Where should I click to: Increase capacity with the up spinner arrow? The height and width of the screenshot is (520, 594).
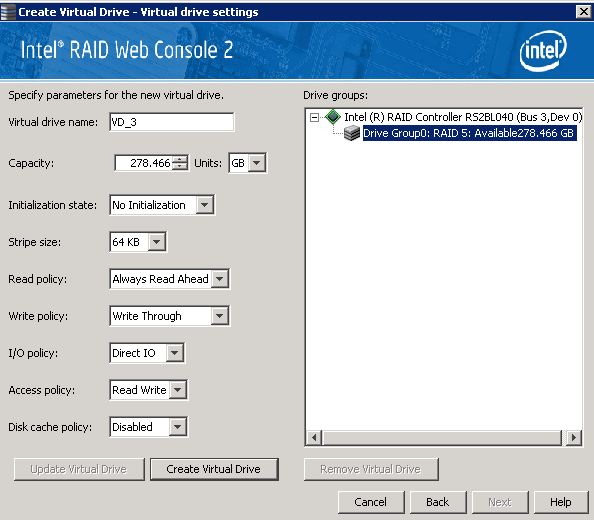click(x=180, y=159)
